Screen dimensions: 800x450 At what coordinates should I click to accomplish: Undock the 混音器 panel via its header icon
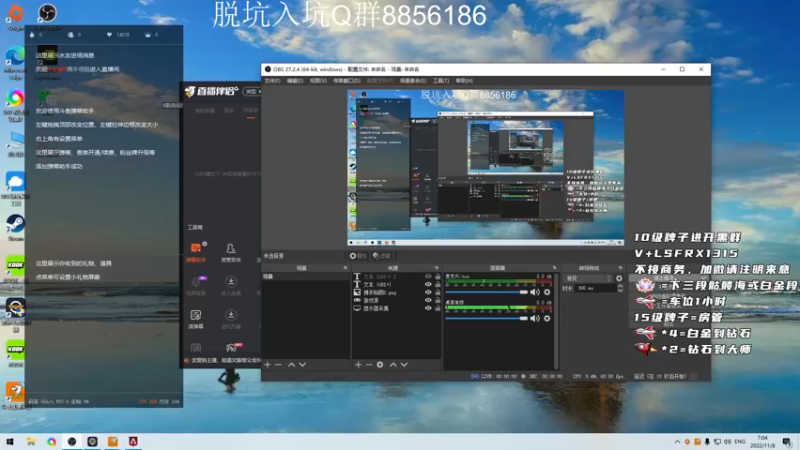554,268
